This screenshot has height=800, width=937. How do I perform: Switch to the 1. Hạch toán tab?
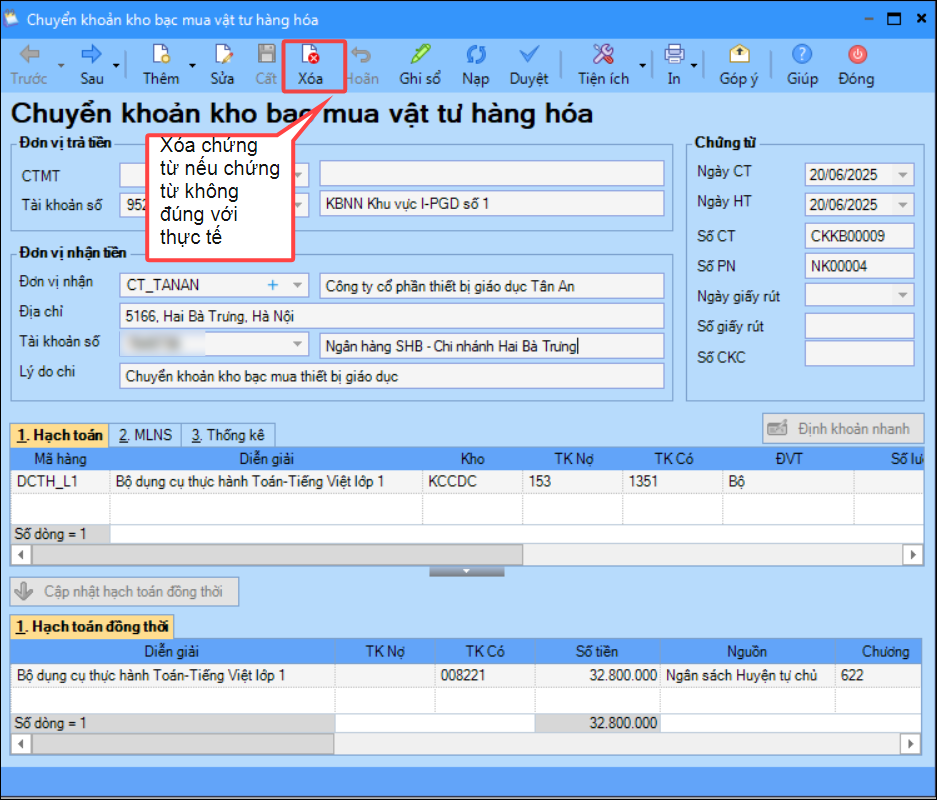(59, 435)
